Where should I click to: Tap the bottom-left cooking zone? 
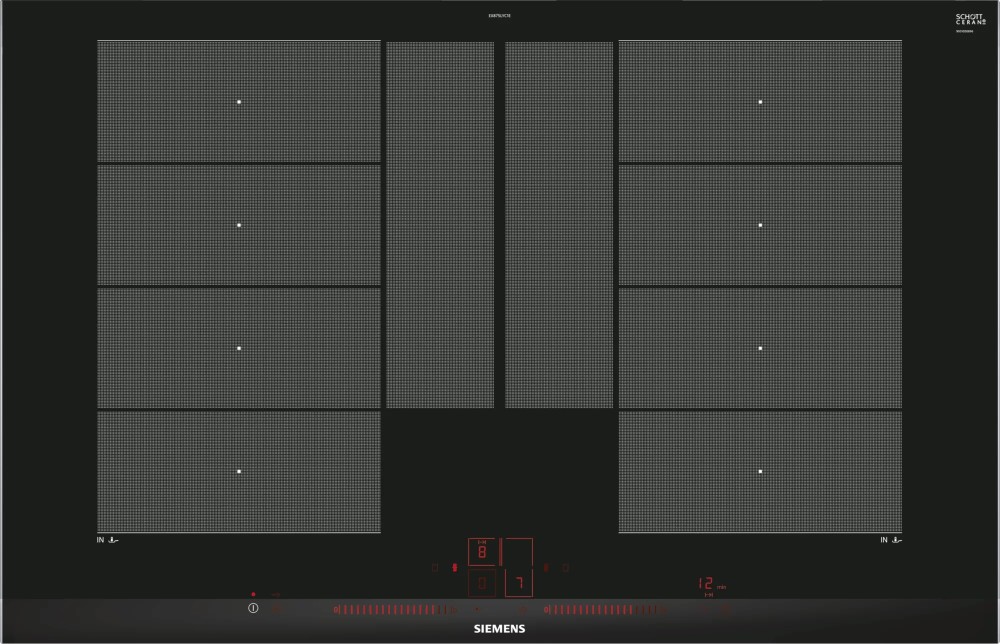[x=239, y=471]
